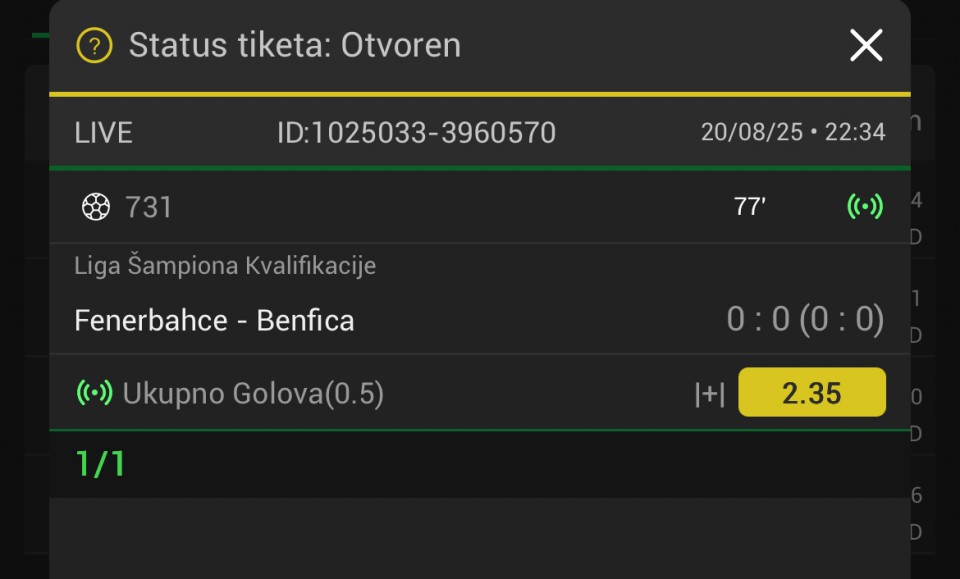This screenshot has height=579, width=960.
Task: Click the empty area below 1/1 row
Action: click(480, 538)
